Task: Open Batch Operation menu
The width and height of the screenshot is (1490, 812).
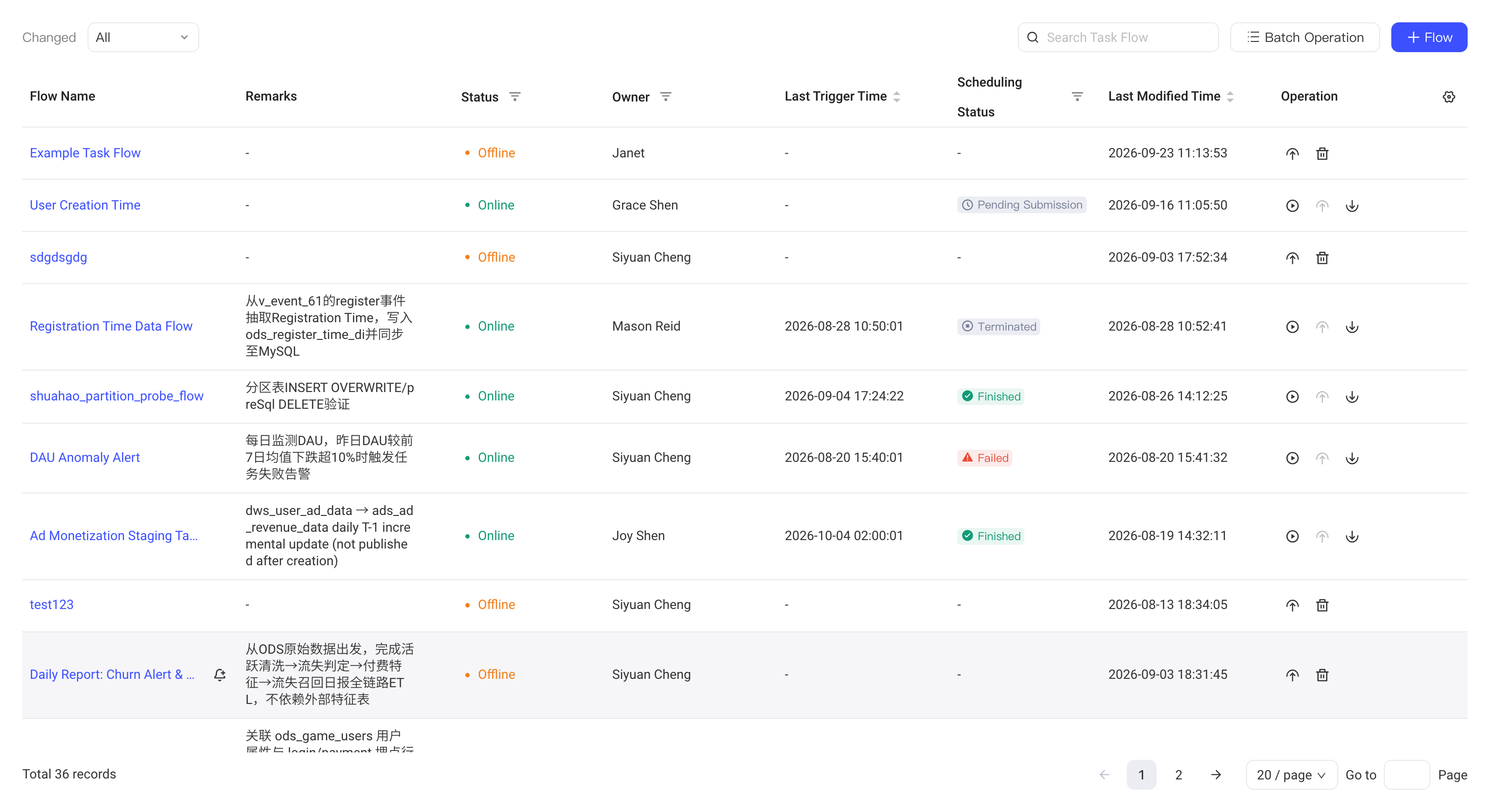Action: 1304,37
